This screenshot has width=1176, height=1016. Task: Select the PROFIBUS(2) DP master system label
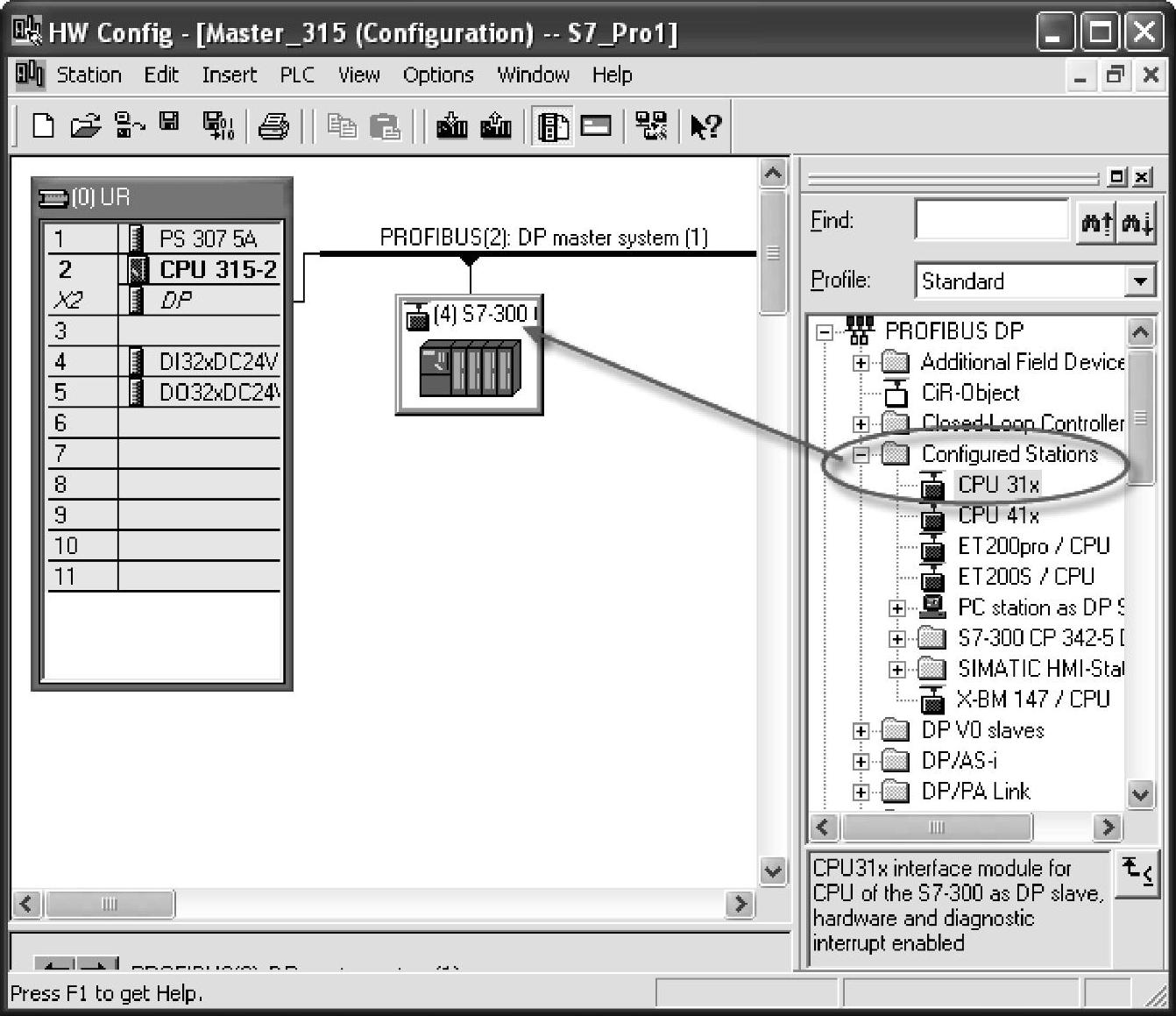point(543,238)
